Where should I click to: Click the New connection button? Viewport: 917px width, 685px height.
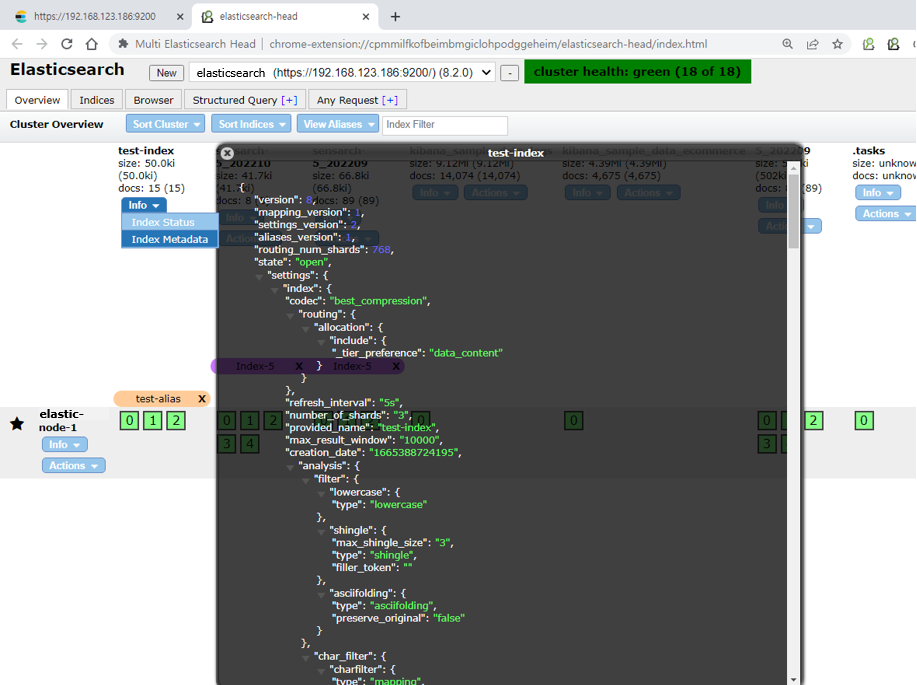point(166,73)
